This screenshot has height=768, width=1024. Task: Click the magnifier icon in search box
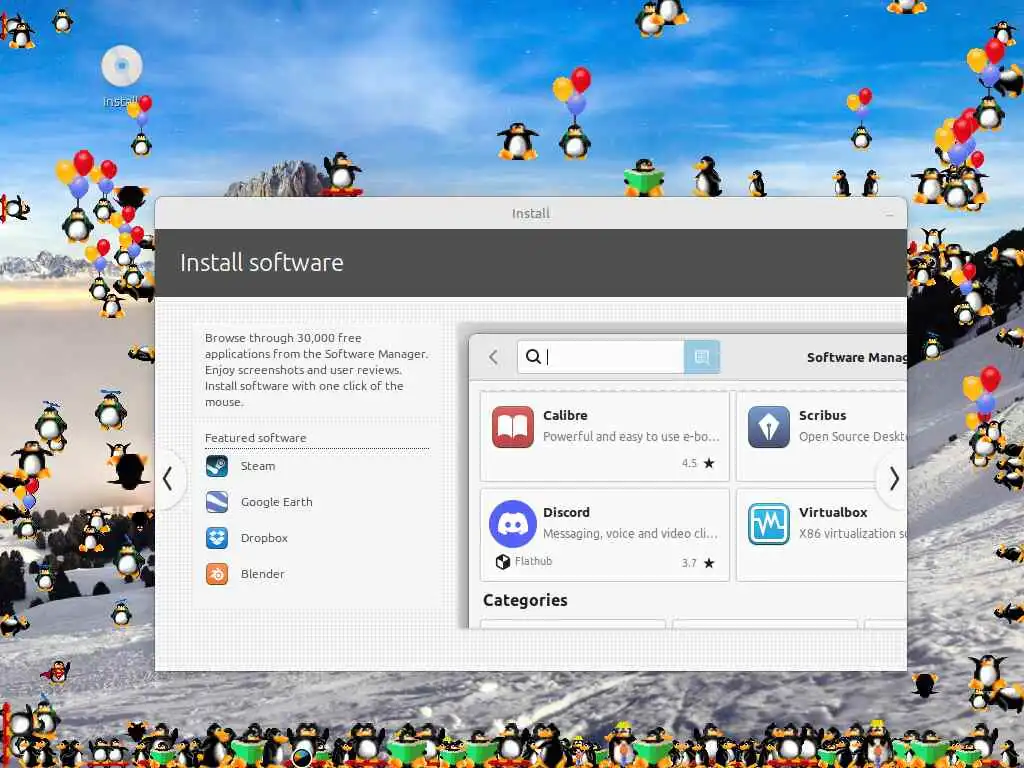[x=533, y=357]
